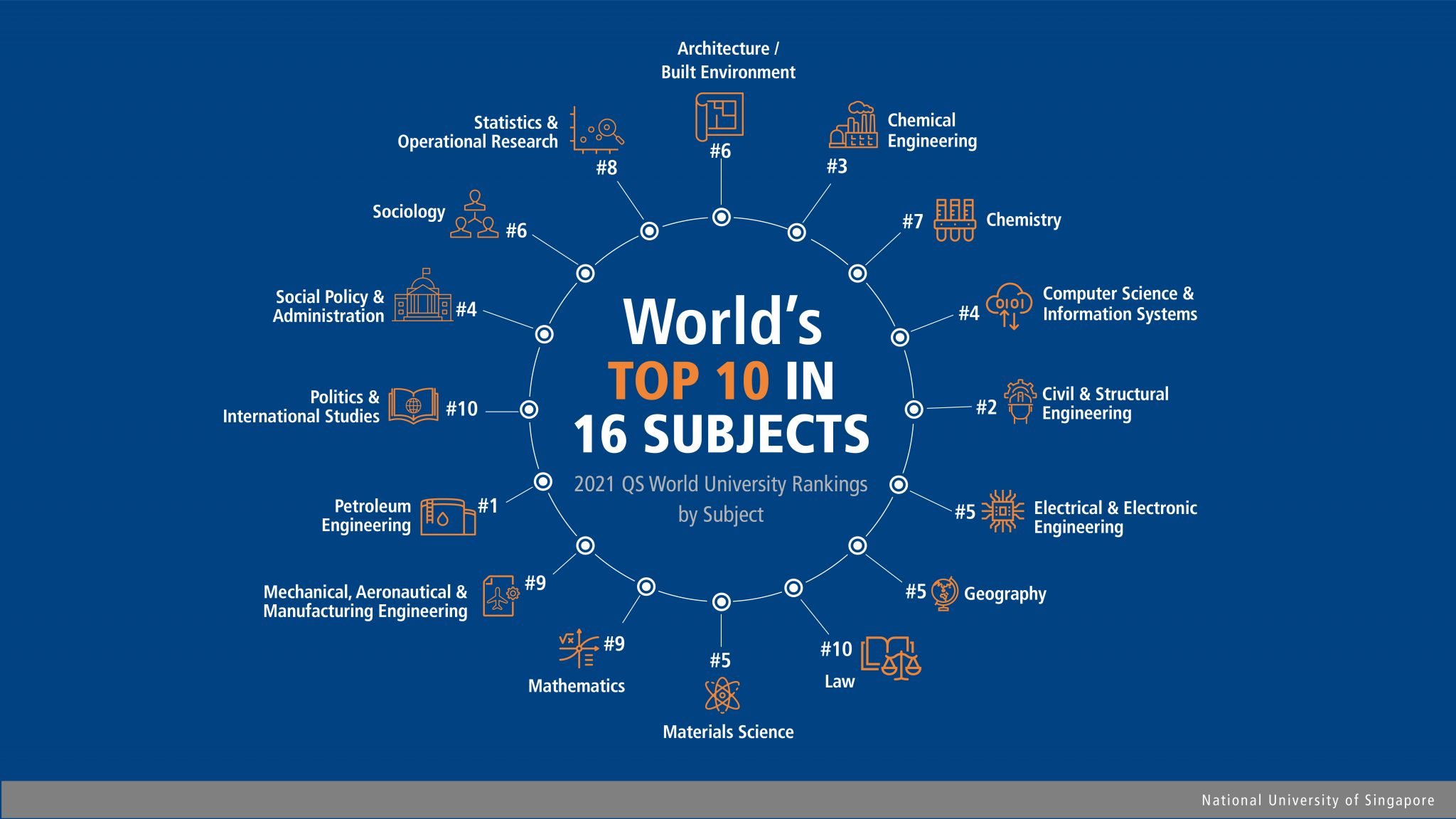Screen dimensions: 1456x819
Task: Click the National University of Singapore text
Action: tap(1317, 801)
